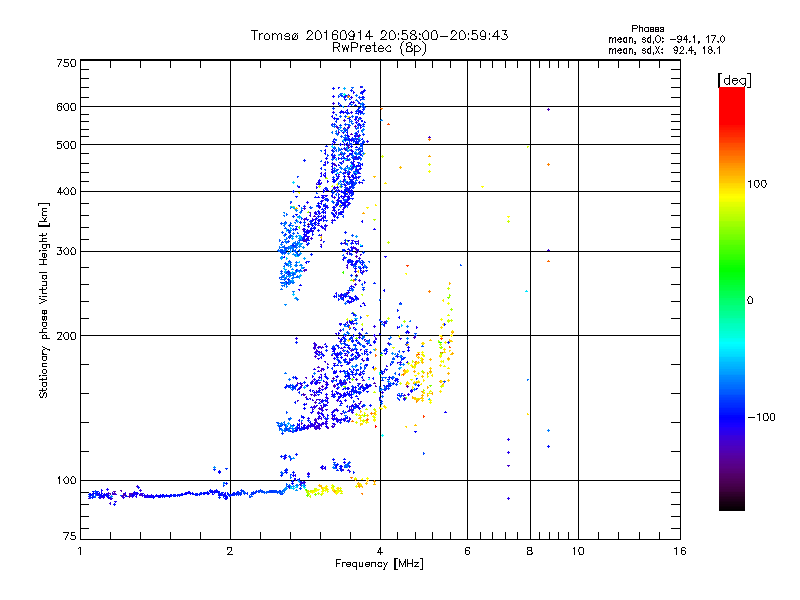Screen dimensions: 800x600
Task: Click the colorbar tick label '0'
Action: click(750, 301)
